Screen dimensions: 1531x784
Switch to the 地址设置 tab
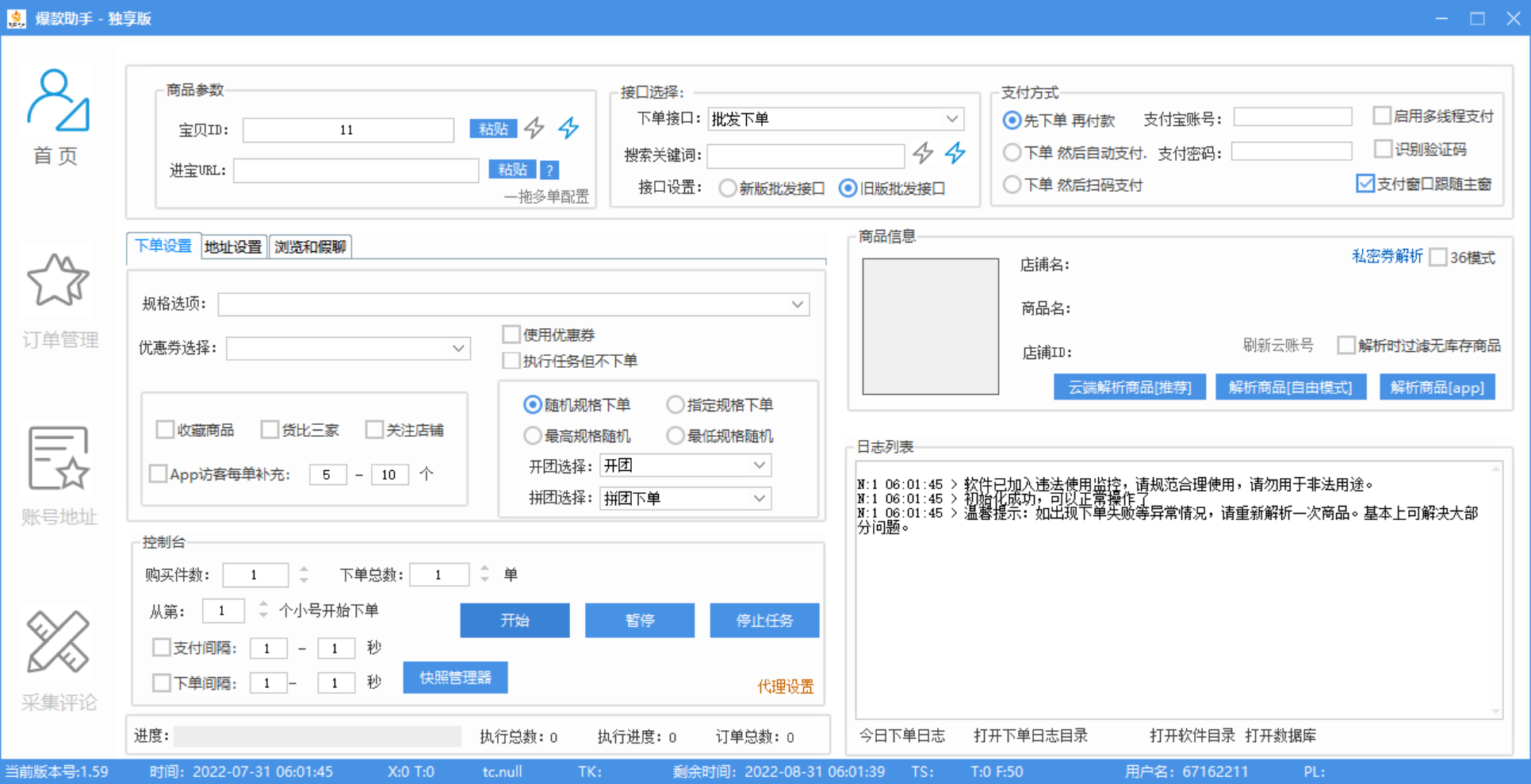[233, 247]
